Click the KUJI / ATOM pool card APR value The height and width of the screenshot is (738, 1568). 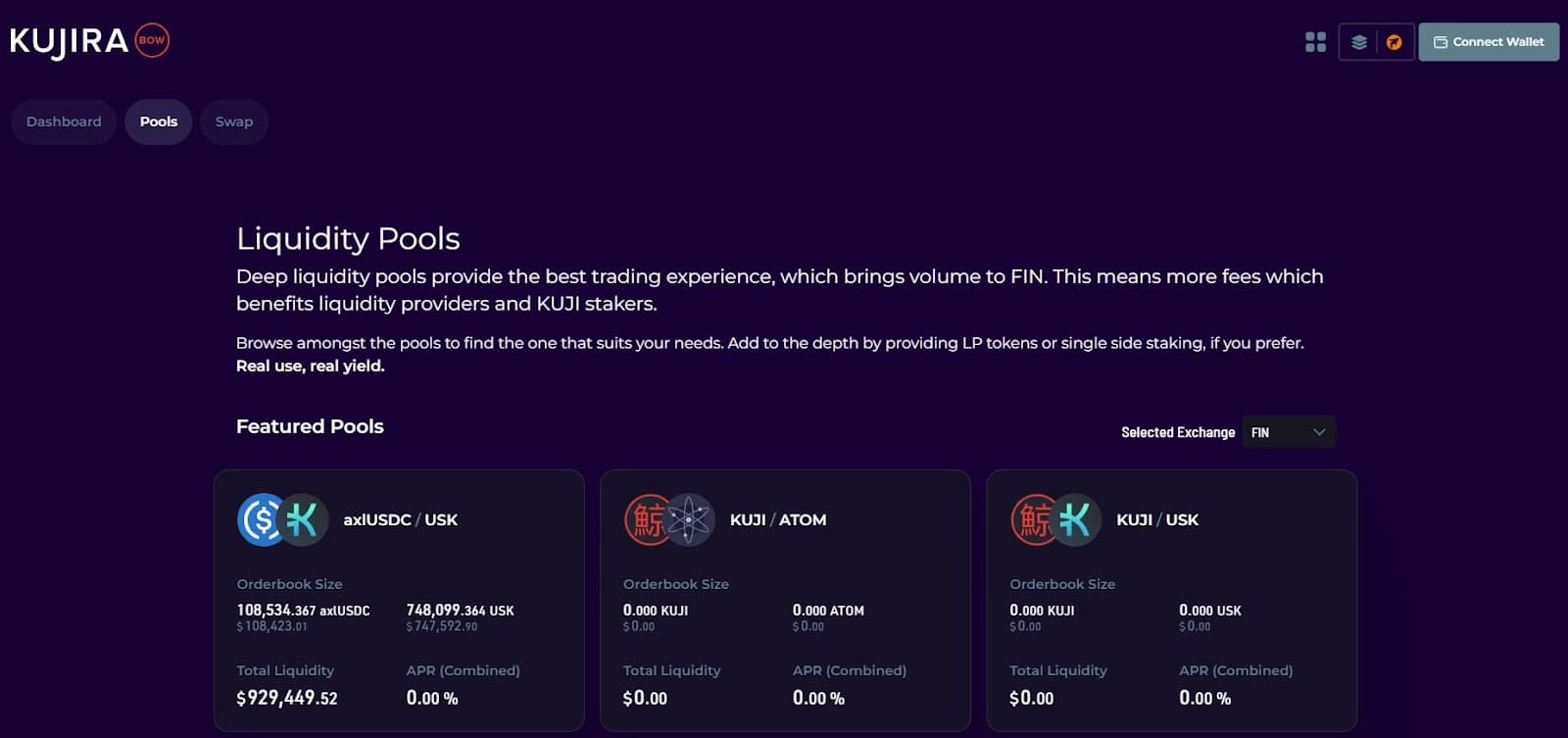point(817,698)
